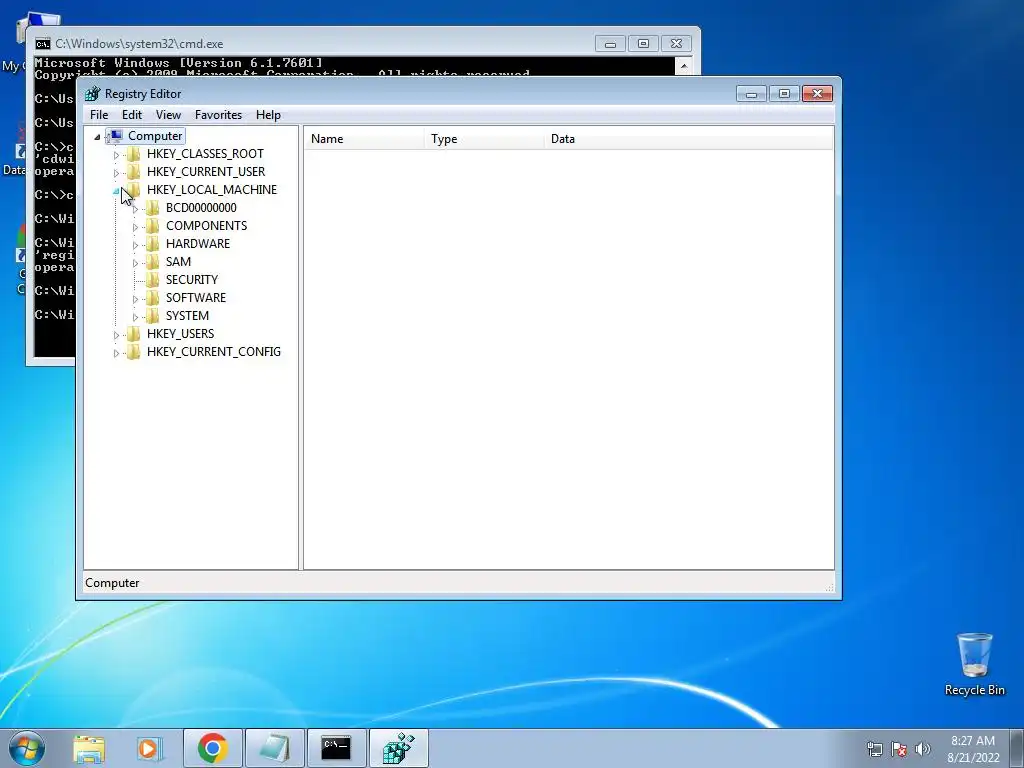Click the Show desktop button

(x=1017, y=748)
